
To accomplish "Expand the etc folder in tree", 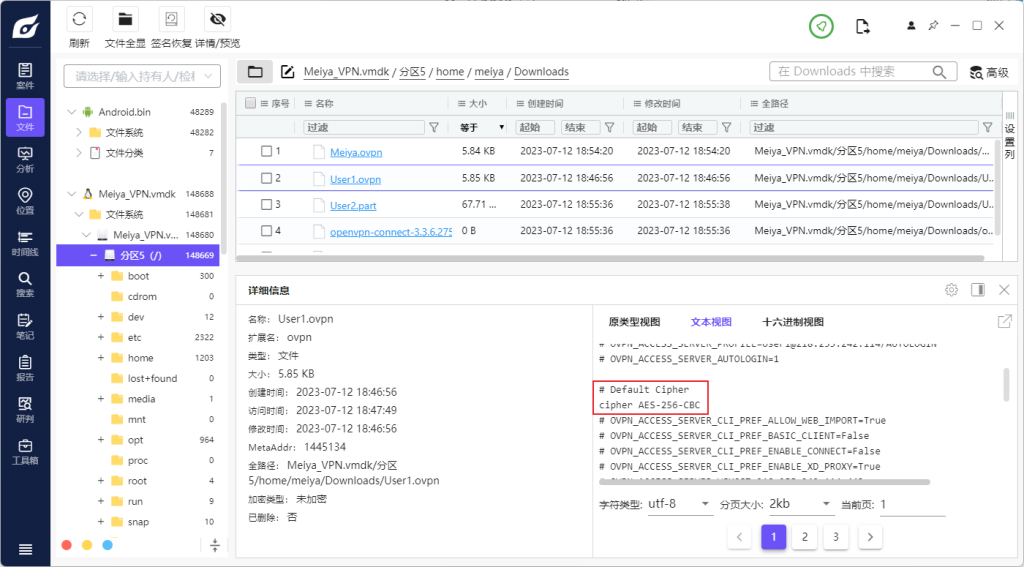I will pos(101,338).
